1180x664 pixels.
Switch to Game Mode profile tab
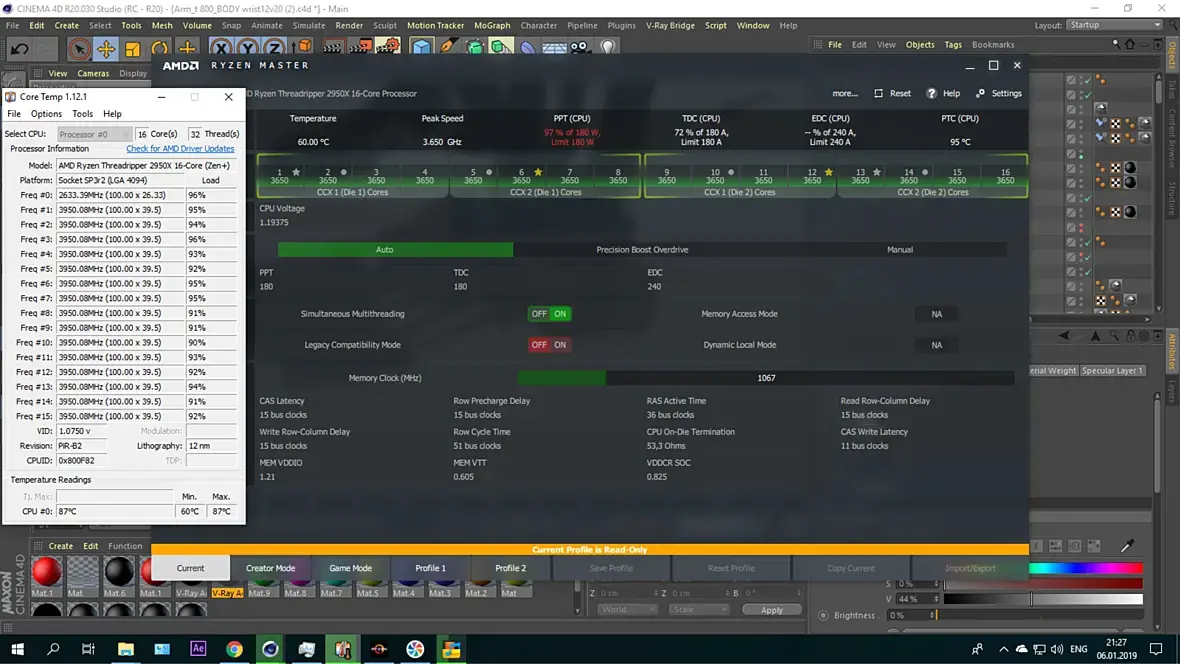click(350, 568)
